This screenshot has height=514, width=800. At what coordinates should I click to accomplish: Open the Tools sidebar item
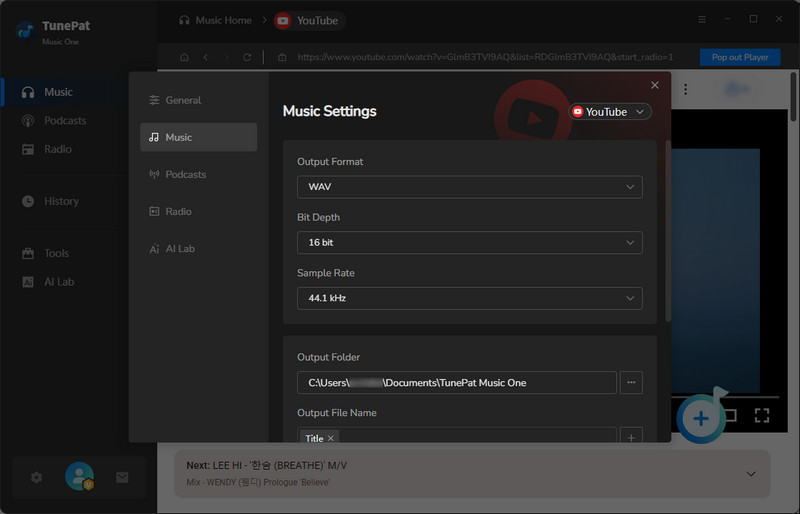[57, 253]
